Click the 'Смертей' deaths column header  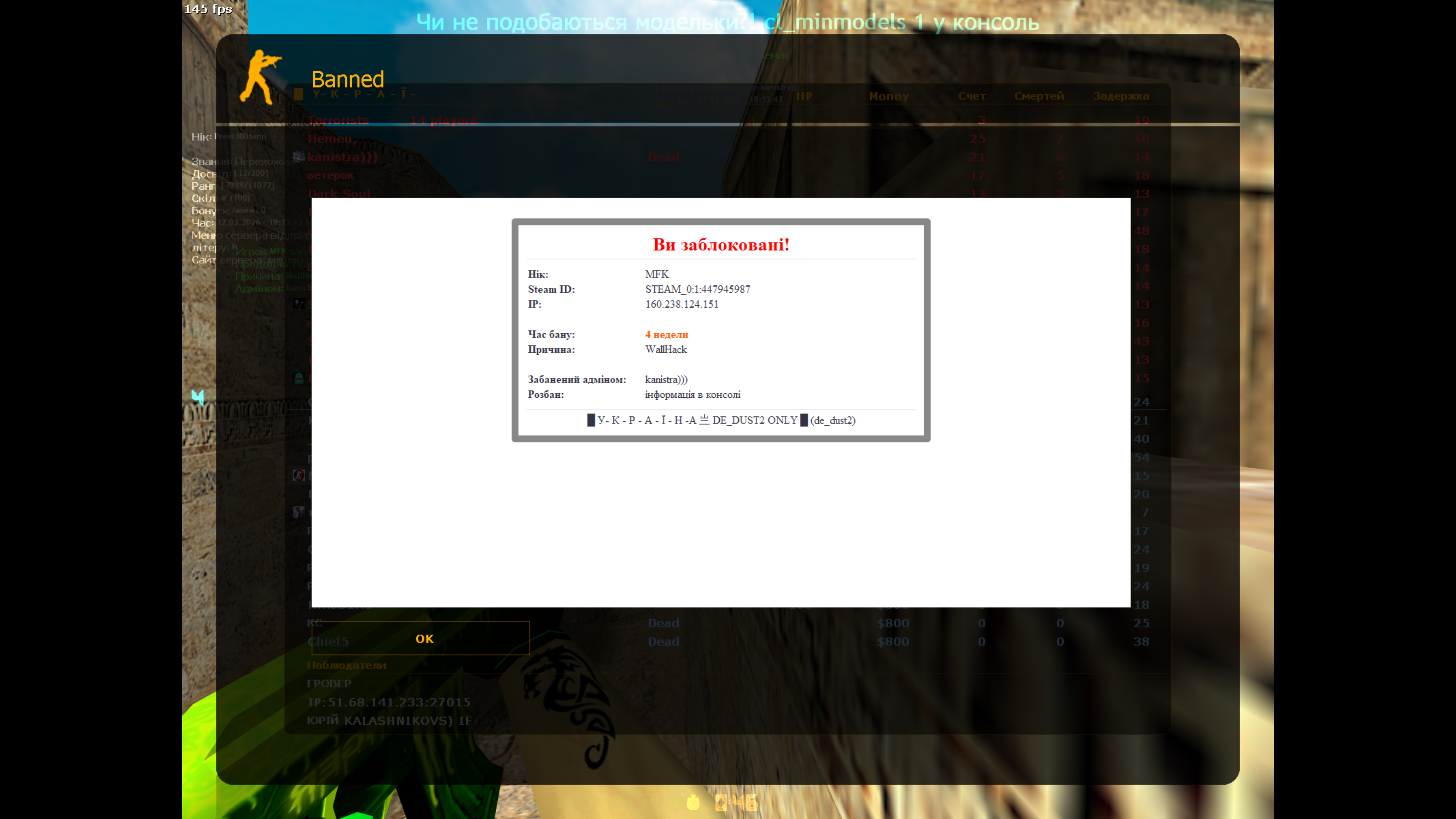pyautogui.click(x=1038, y=96)
